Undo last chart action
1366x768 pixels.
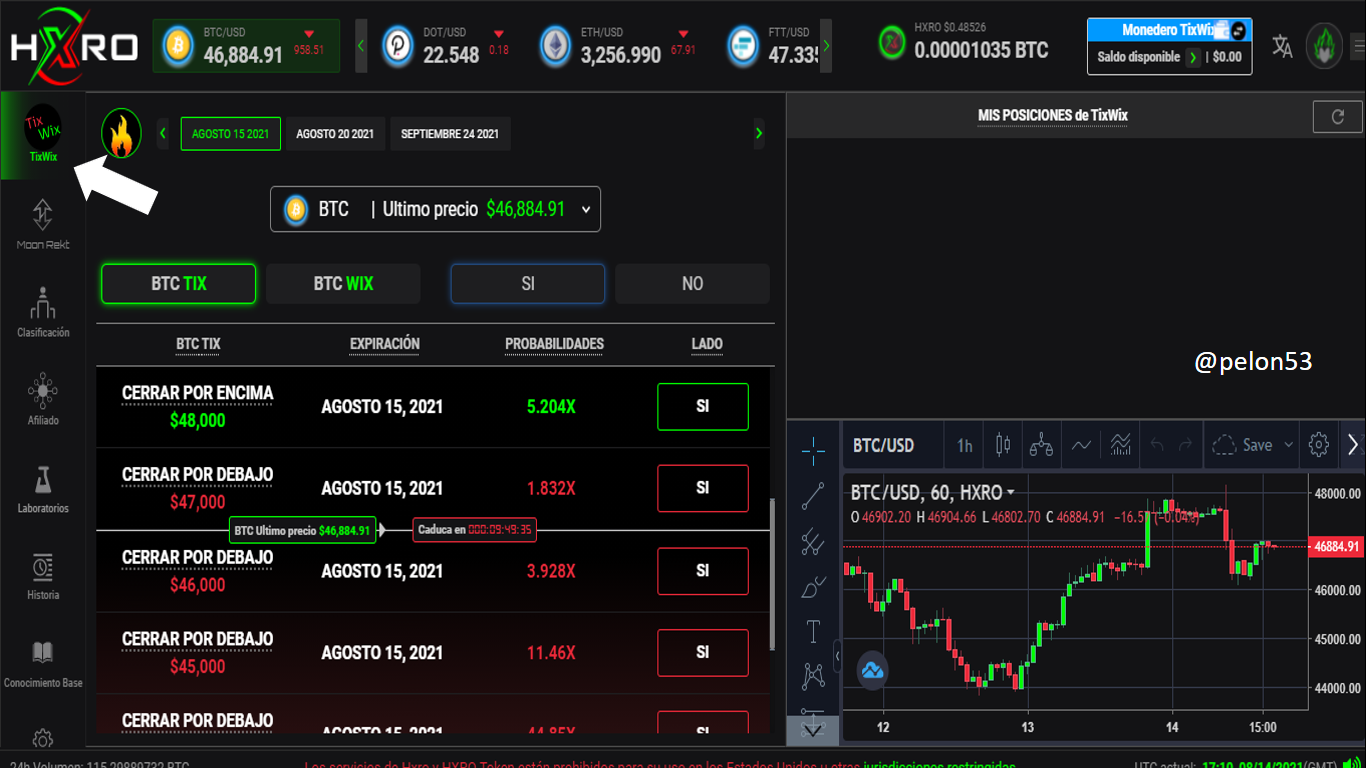[x=1157, y=445]
